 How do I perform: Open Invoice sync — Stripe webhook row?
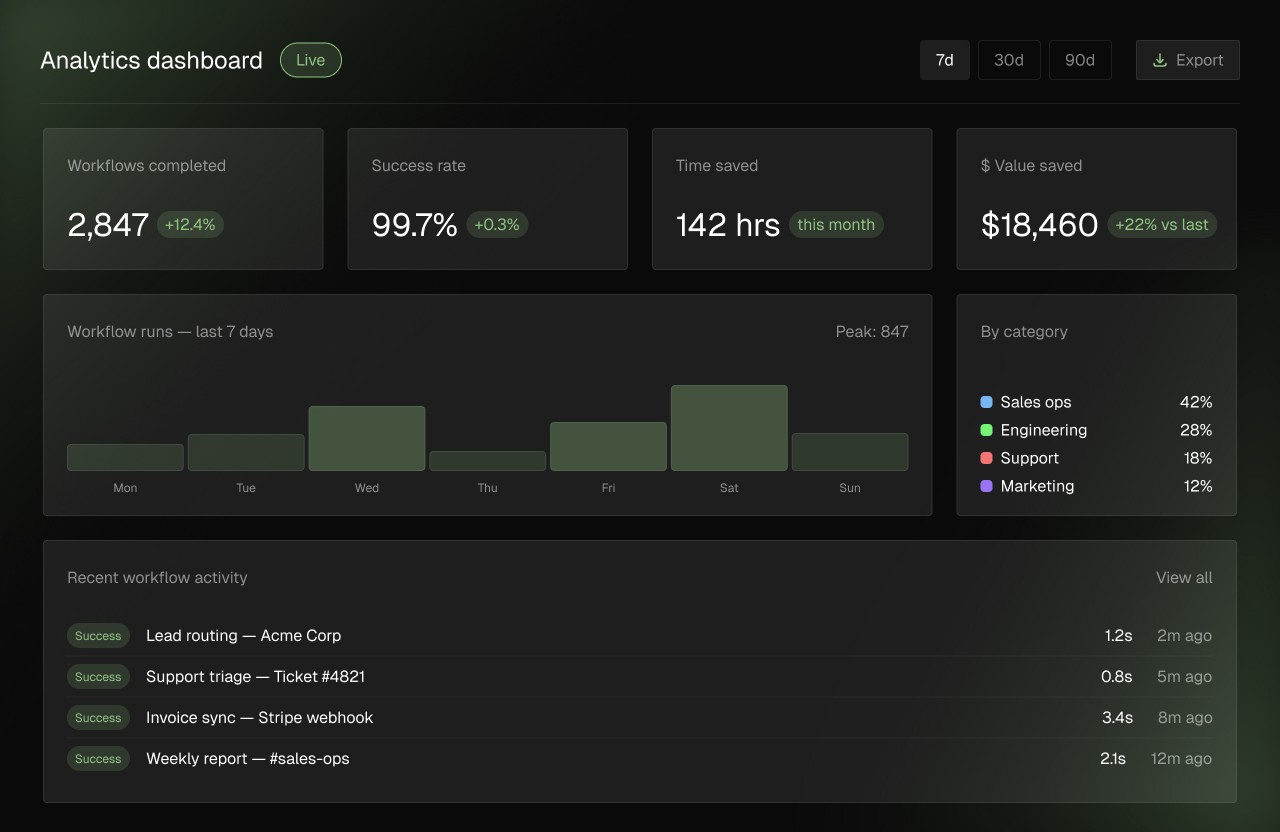coord(640,717)
